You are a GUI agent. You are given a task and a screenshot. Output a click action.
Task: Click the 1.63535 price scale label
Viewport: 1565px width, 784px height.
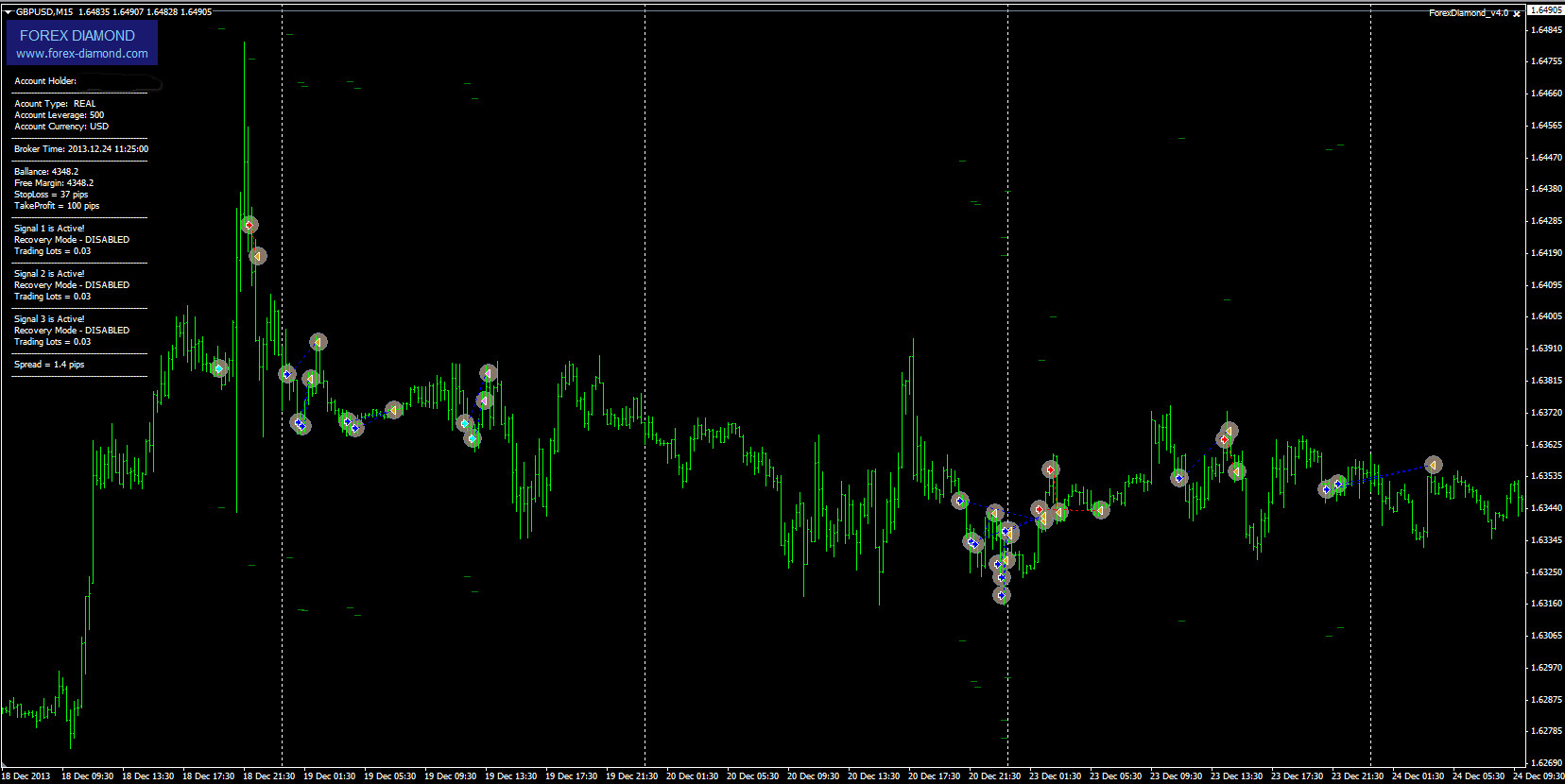point(1546,476)
